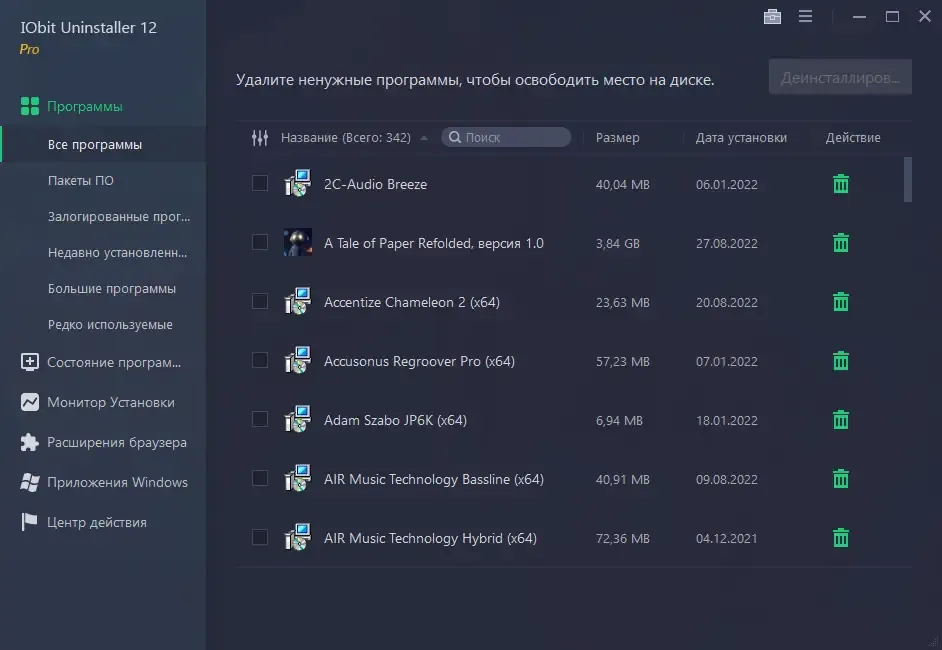Click the Расширения браузера puzzle icon
Screen dimensions: 942x650
tap(29, 442)
